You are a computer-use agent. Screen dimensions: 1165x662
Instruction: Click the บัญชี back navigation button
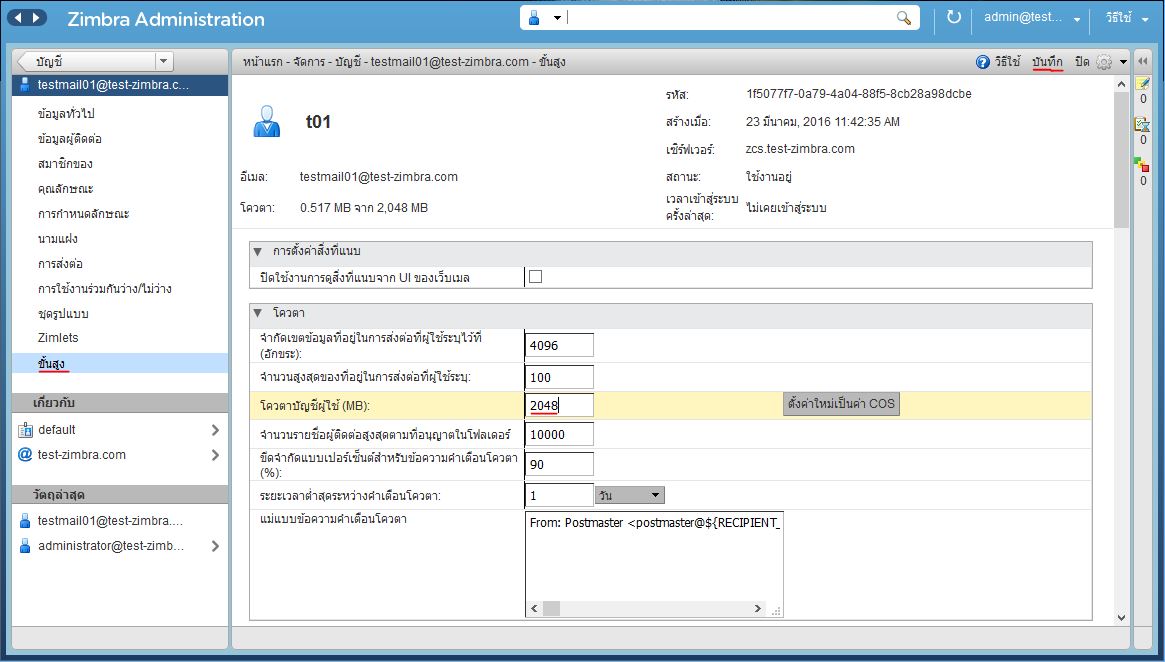click(x=85, y=62)
